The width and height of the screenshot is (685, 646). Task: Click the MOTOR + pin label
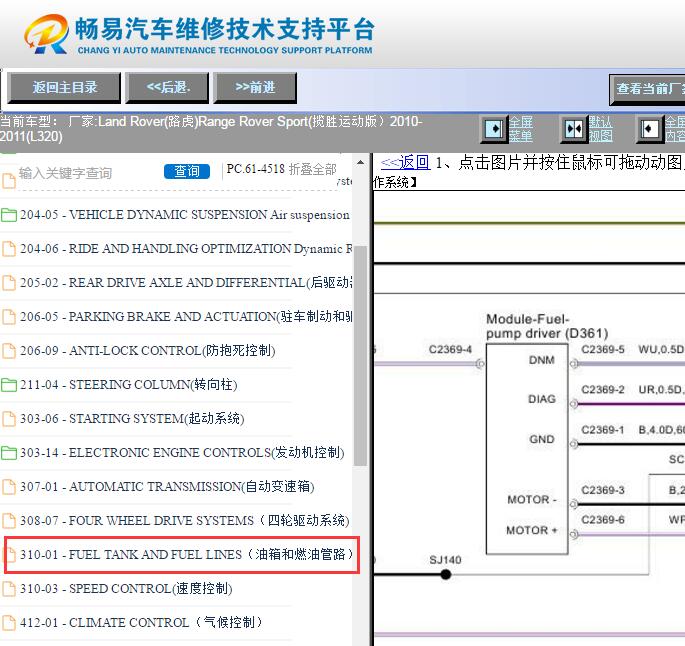(x=532, y=530)
